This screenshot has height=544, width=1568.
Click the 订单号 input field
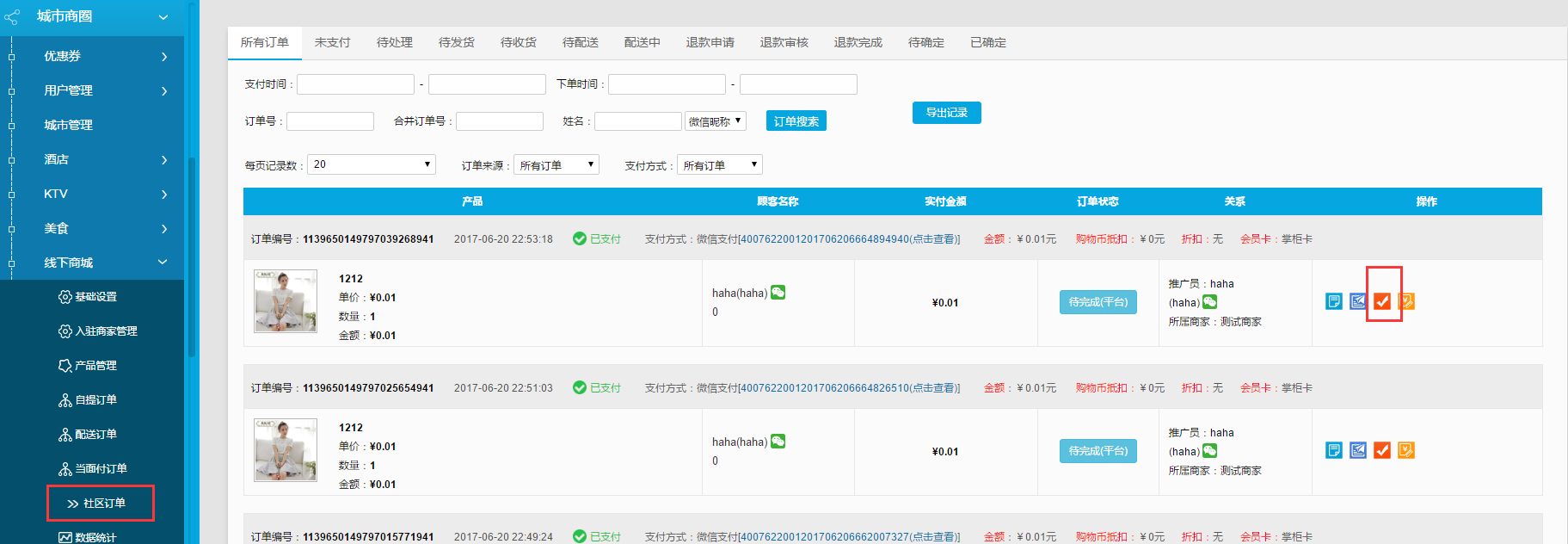[x=330, y=121]
